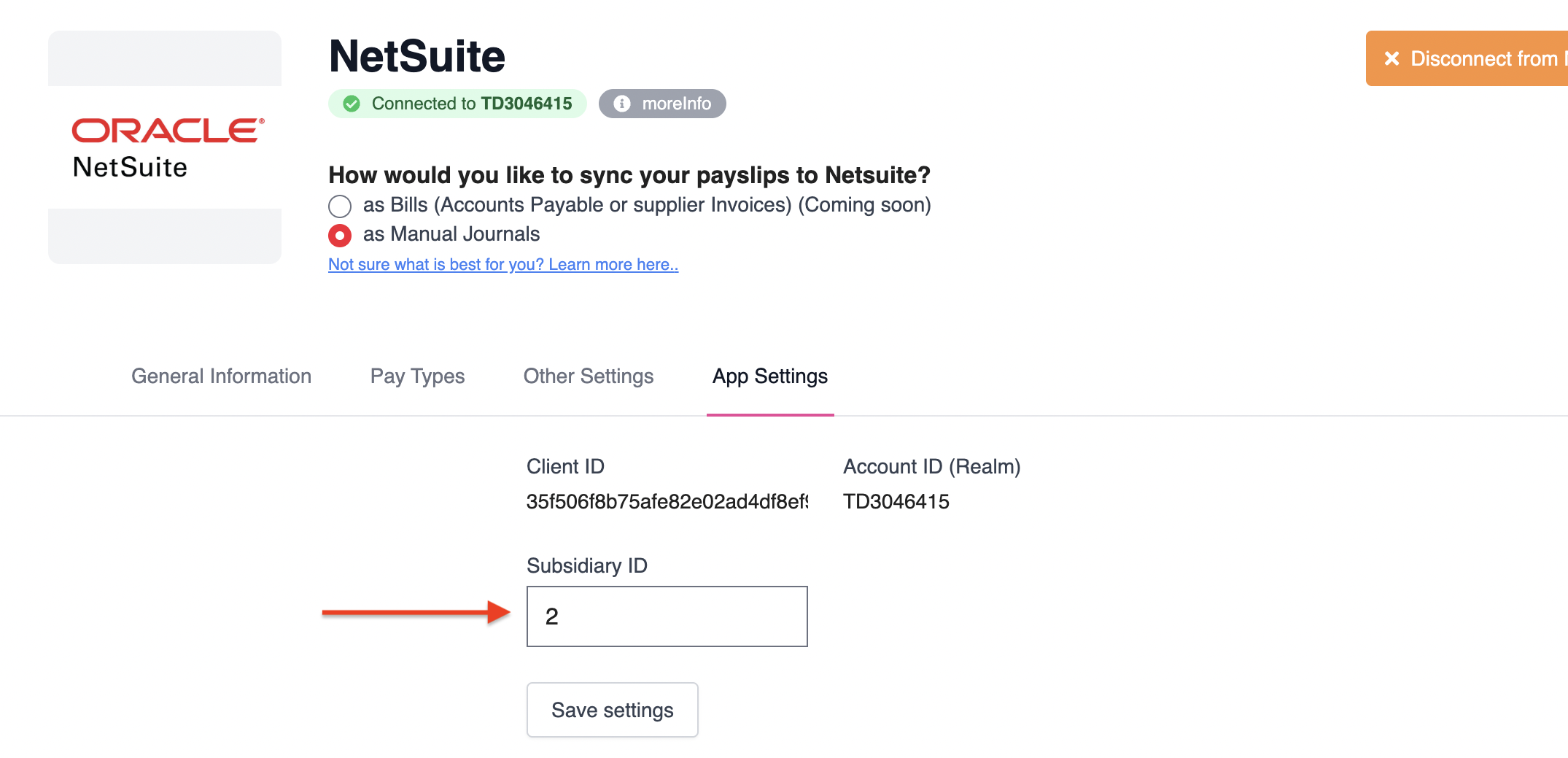The image size is (1568, 758).
Task: Click the 'Connected to TD3046415' status text
Action: 471,104
